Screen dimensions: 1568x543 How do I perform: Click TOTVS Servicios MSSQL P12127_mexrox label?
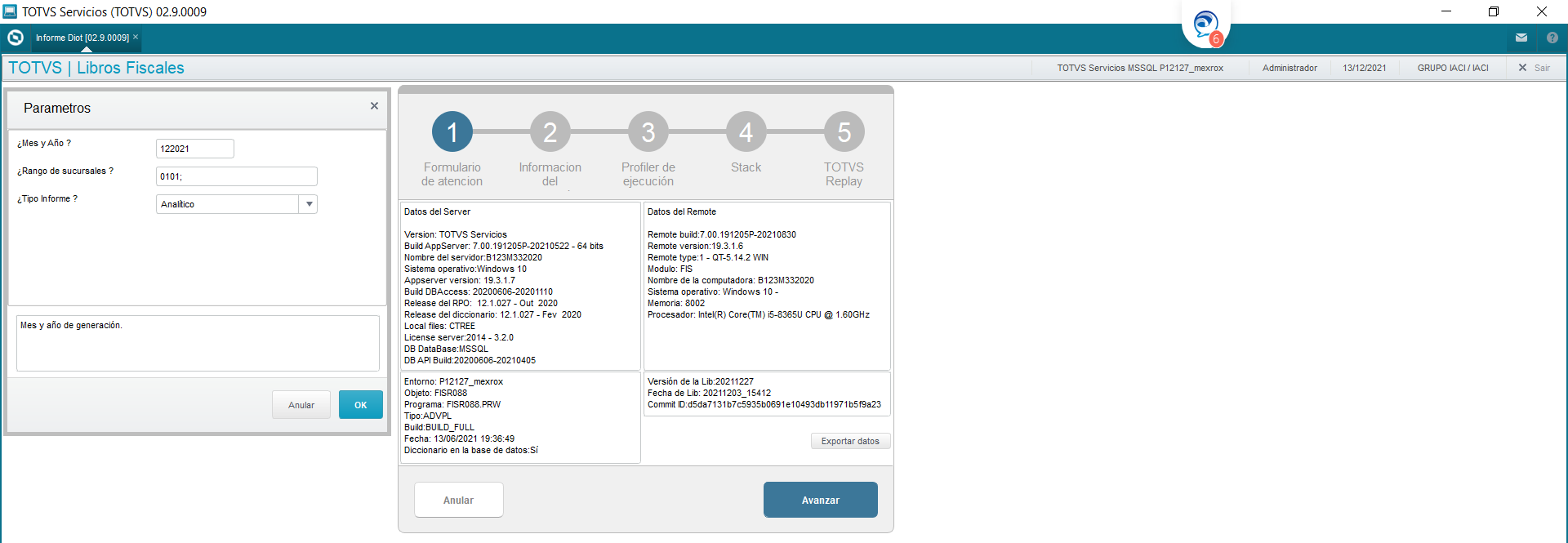1140,68
